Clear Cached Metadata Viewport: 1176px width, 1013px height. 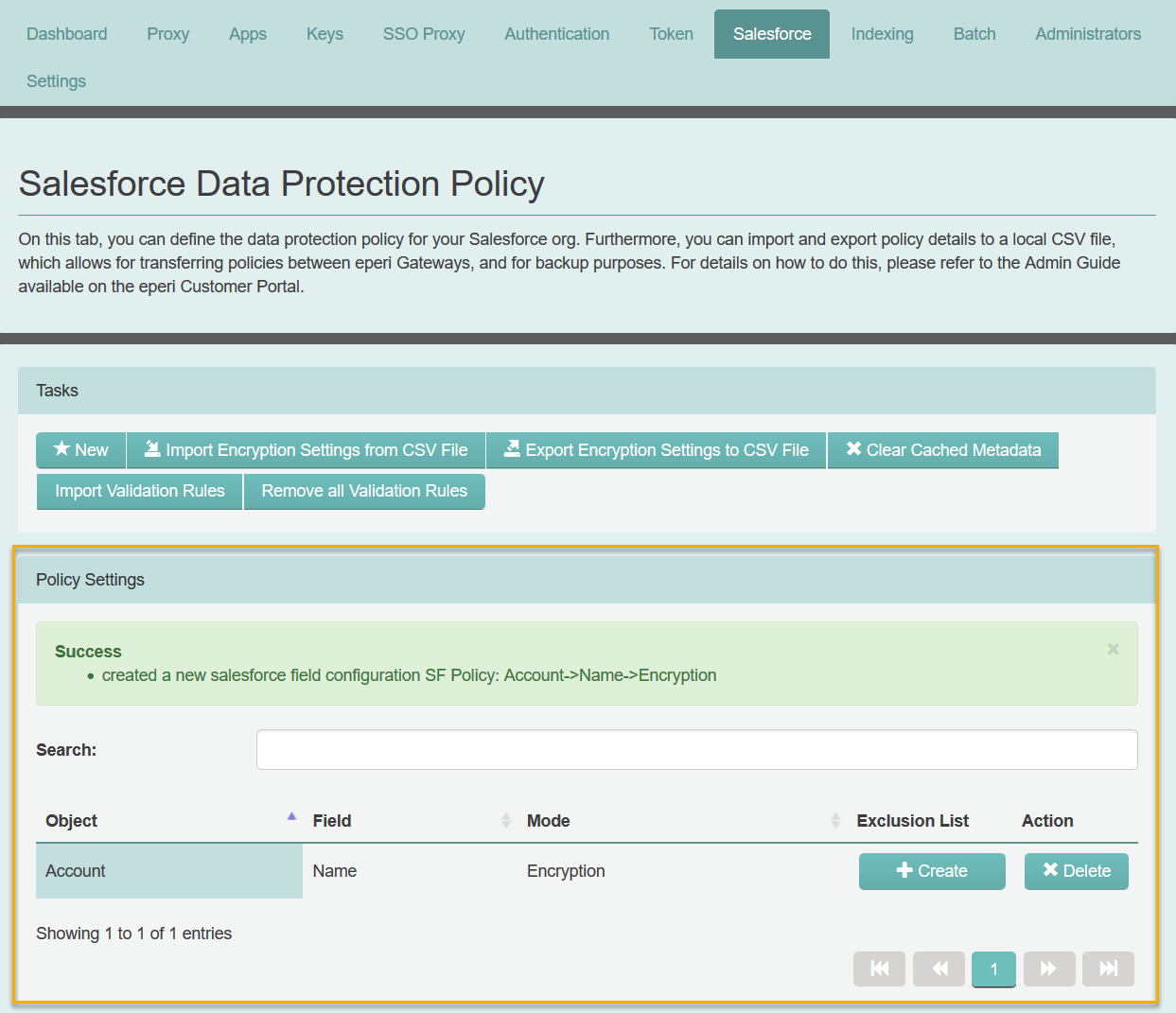pos(943,450)
